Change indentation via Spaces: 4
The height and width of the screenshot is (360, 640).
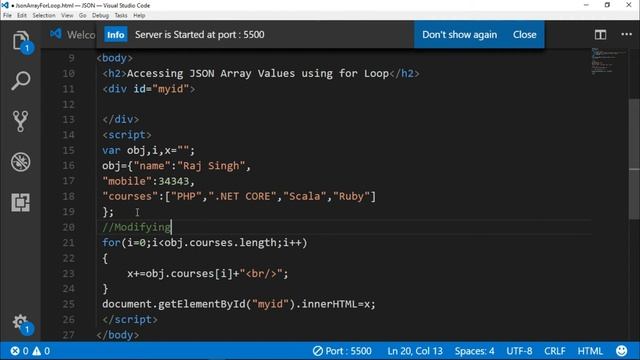474,351
